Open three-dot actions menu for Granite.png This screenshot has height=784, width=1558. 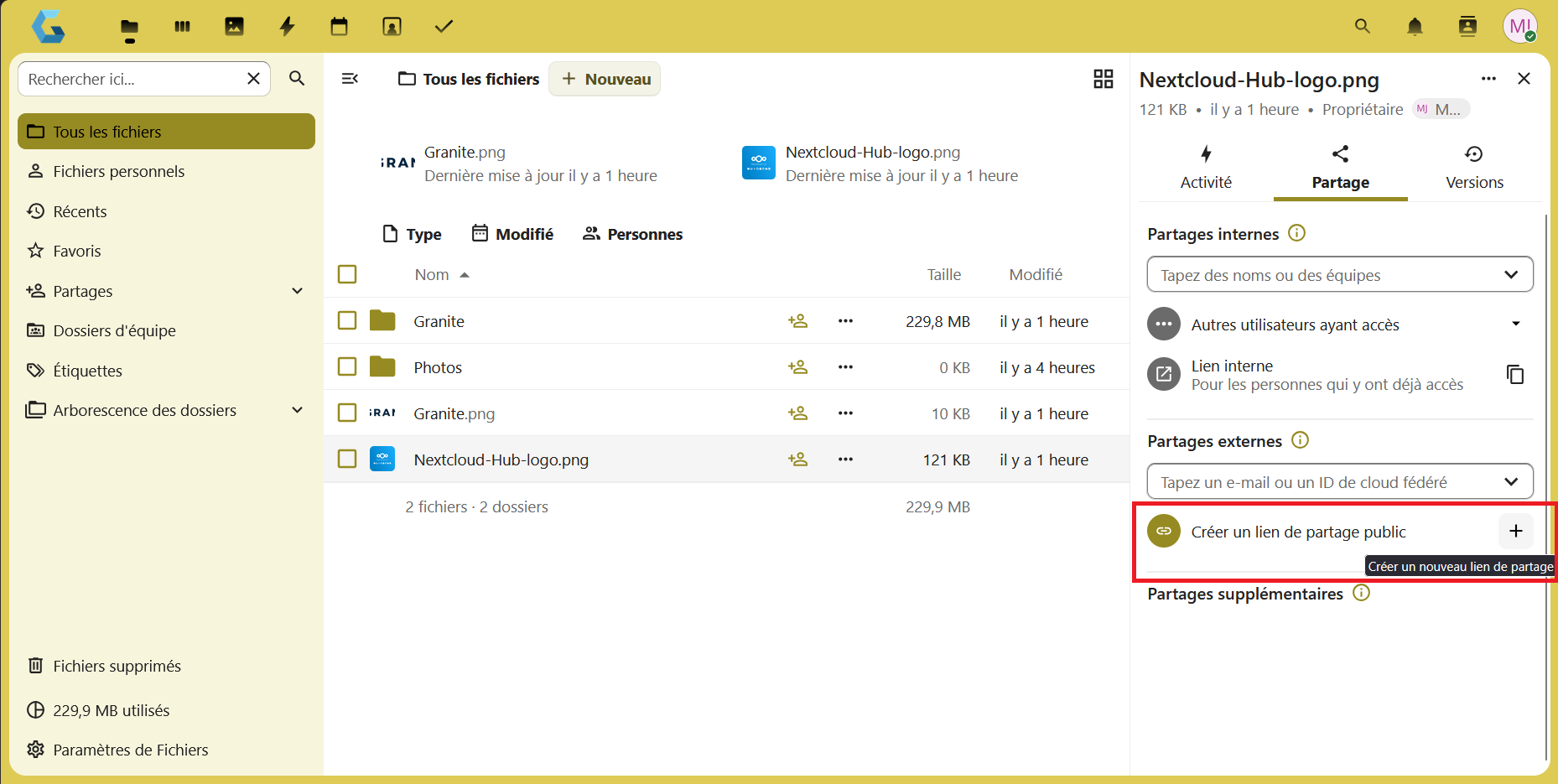[x=845, y=413]
